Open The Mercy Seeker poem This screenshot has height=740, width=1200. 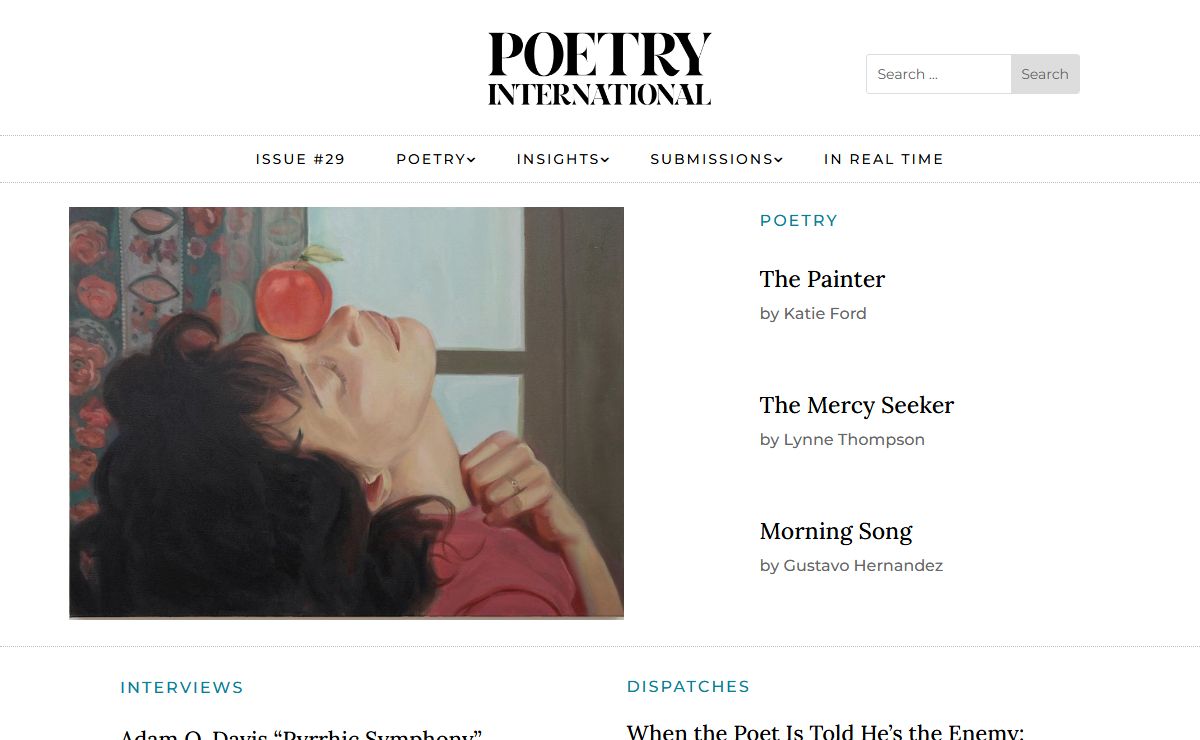click(x=856, y=405)
